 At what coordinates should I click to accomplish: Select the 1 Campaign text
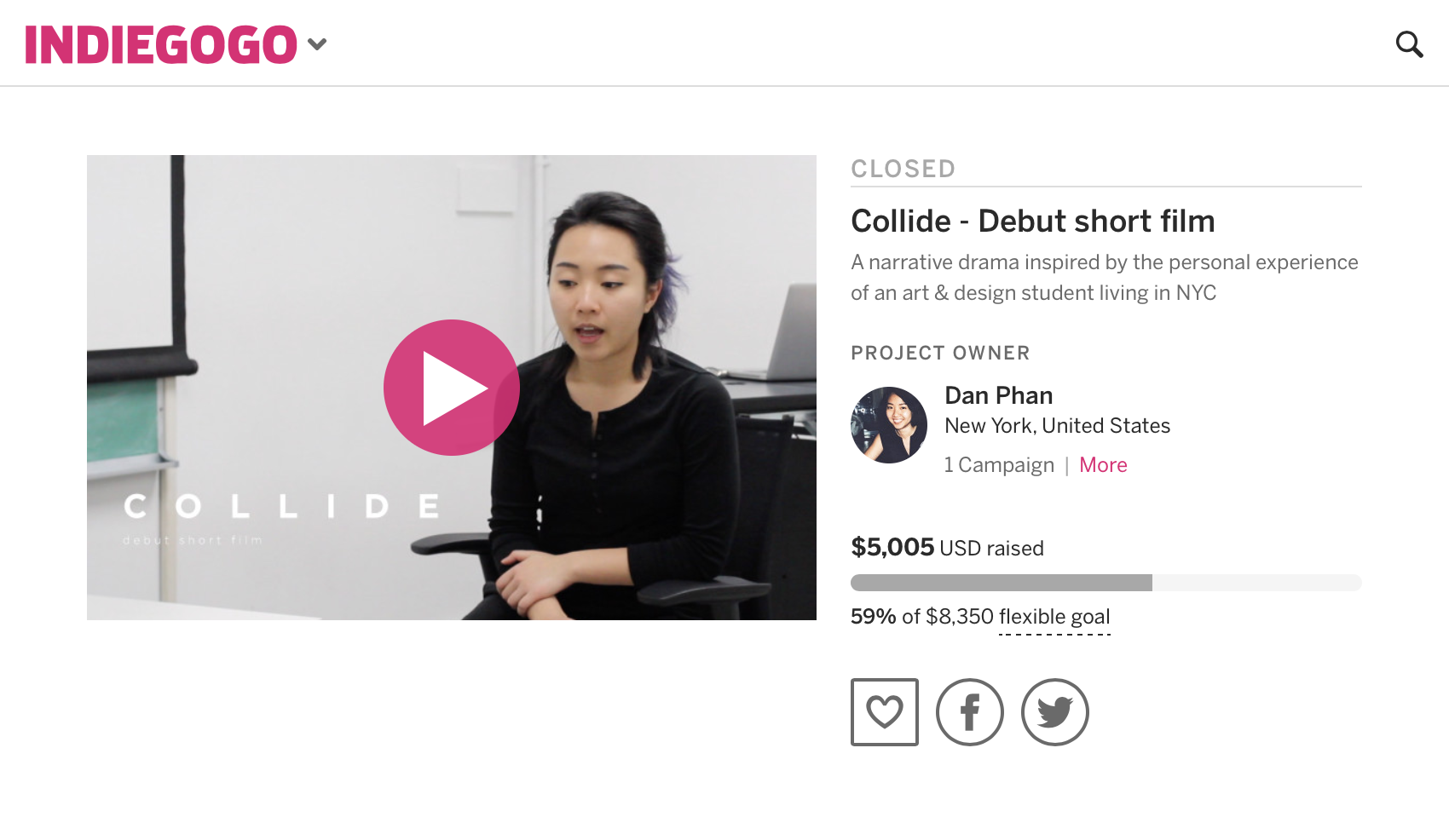(x=999, y=465)
